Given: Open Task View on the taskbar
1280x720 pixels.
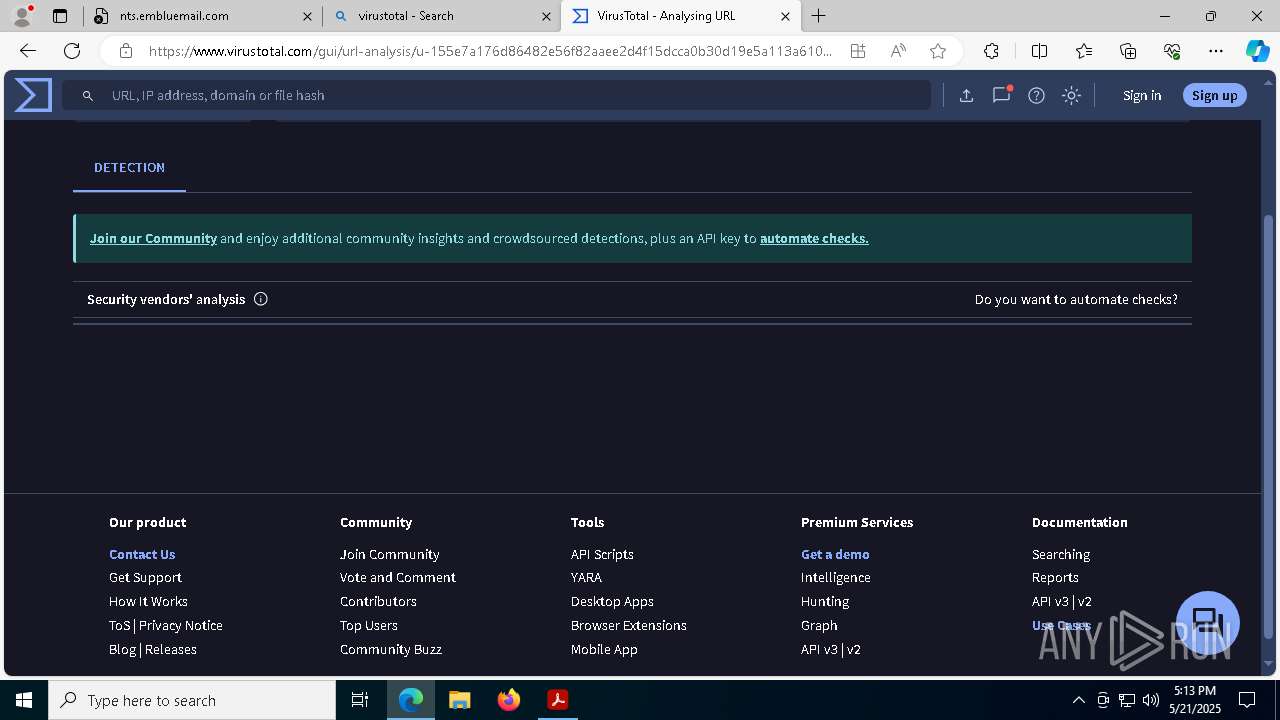Looking at the screenshot, I should 360,700.
